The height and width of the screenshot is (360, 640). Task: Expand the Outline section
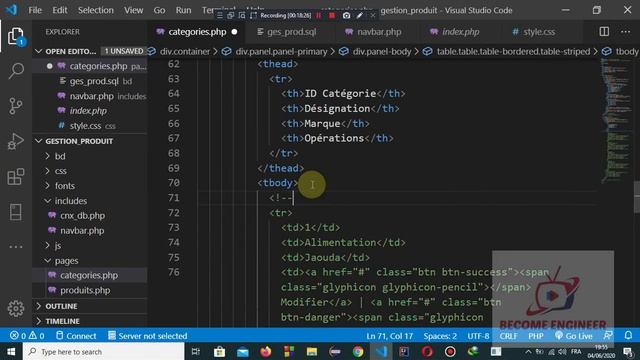point(90,306)
